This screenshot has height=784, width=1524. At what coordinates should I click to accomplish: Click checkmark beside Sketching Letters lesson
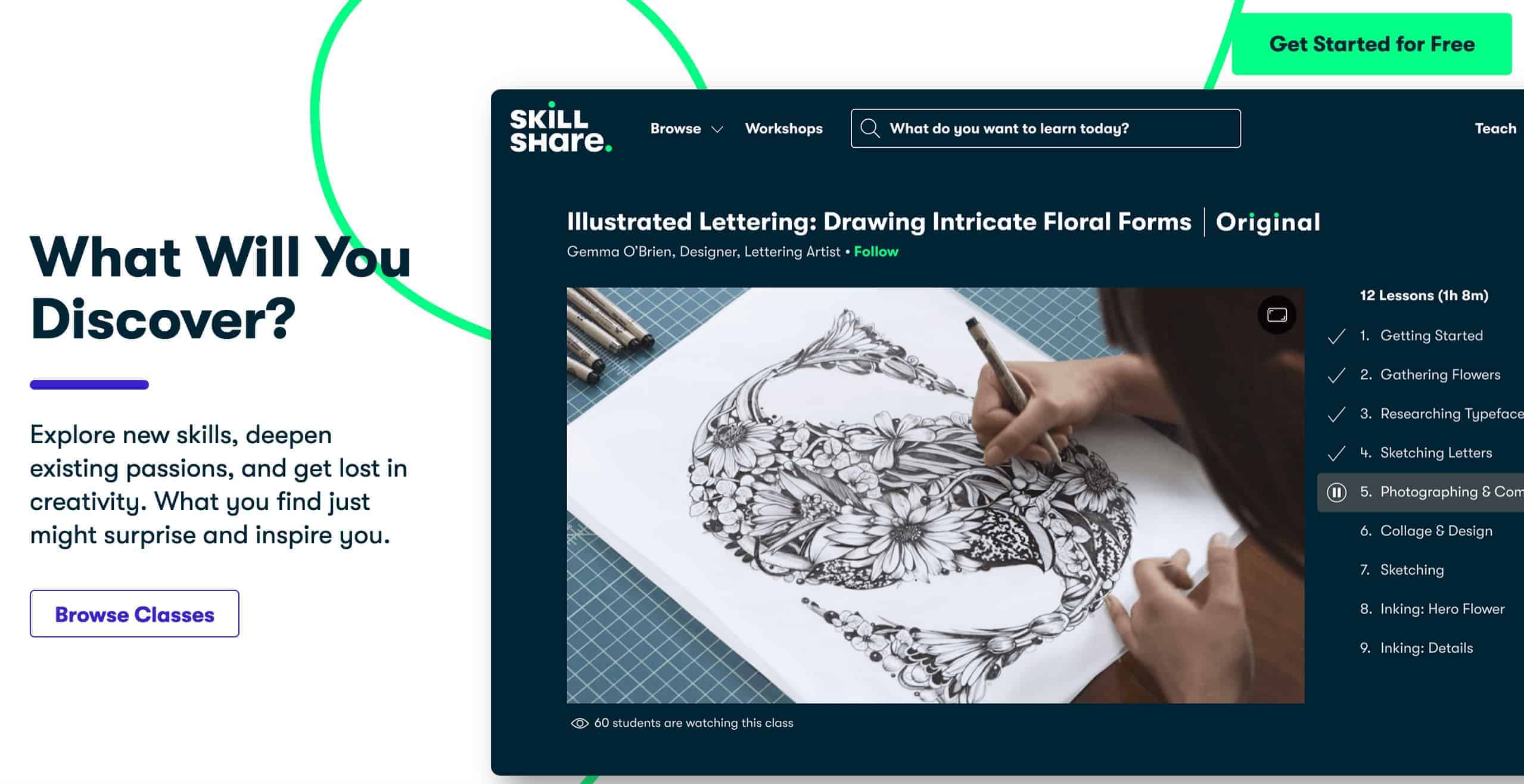(x=1336, y=453)
